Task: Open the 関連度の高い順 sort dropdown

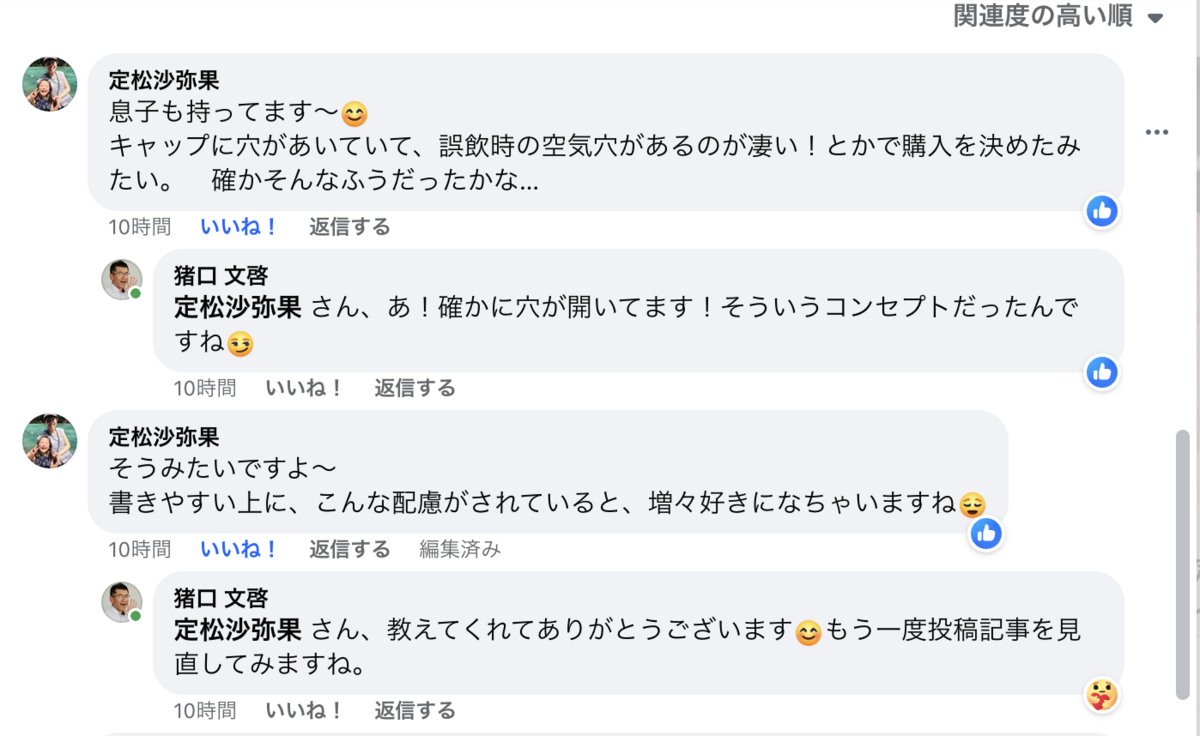Action: click(1058, 17)
